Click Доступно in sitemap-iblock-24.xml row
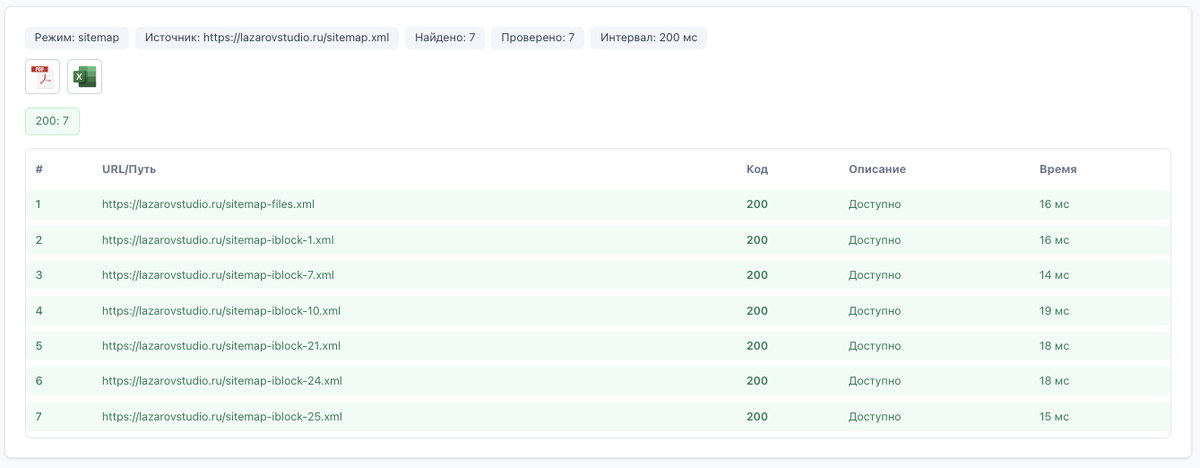This screenshot has height=468, width=1200. click(875, 381)
